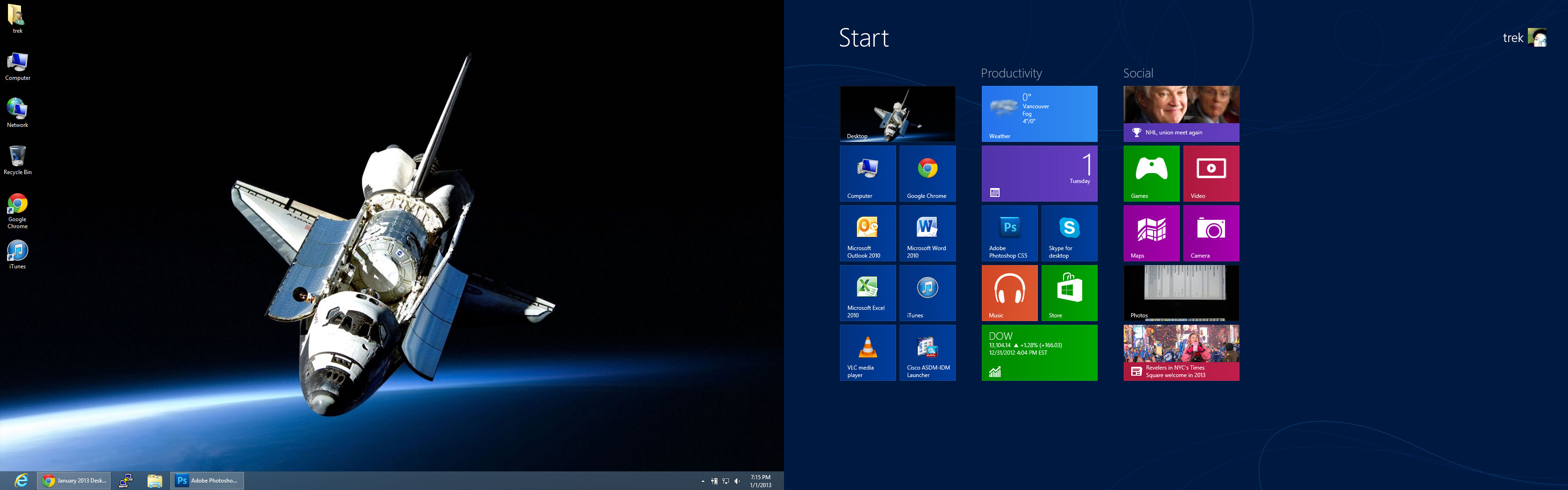Open the Skype for desktop tile
Viewport: 1568px width, 490px height.
1069,233
